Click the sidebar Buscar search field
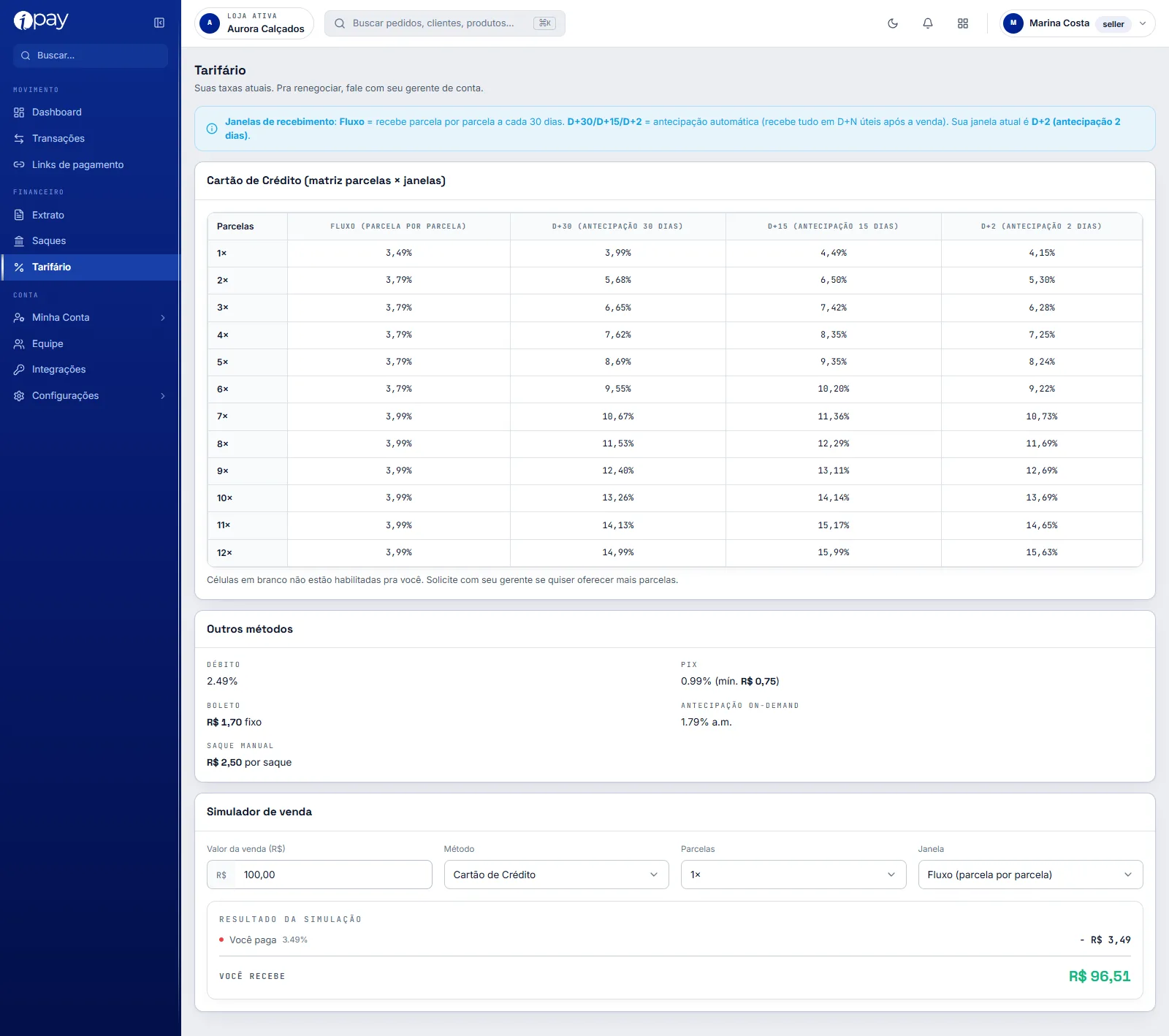The height and width of the screenshot is (1036, 1169). click(91, 56)
